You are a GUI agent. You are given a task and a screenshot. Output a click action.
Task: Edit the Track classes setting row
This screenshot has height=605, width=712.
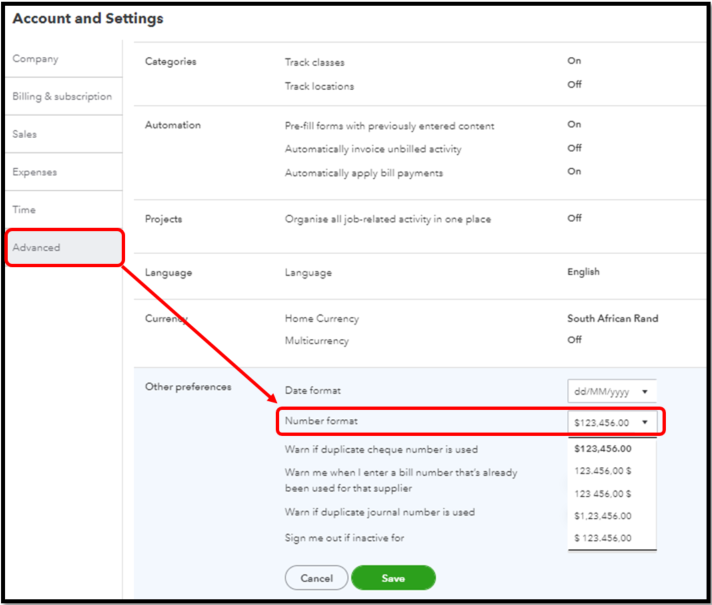[x=420, y=62]
